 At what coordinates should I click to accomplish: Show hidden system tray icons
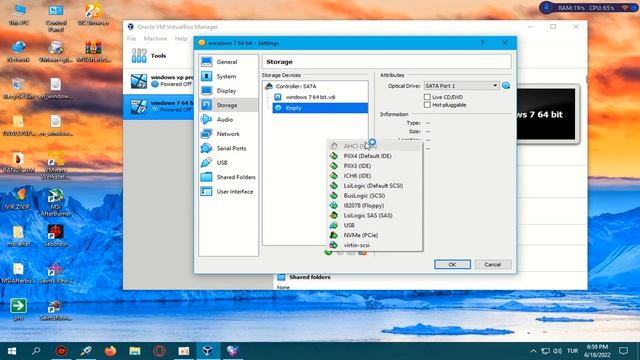pos(533,351)
